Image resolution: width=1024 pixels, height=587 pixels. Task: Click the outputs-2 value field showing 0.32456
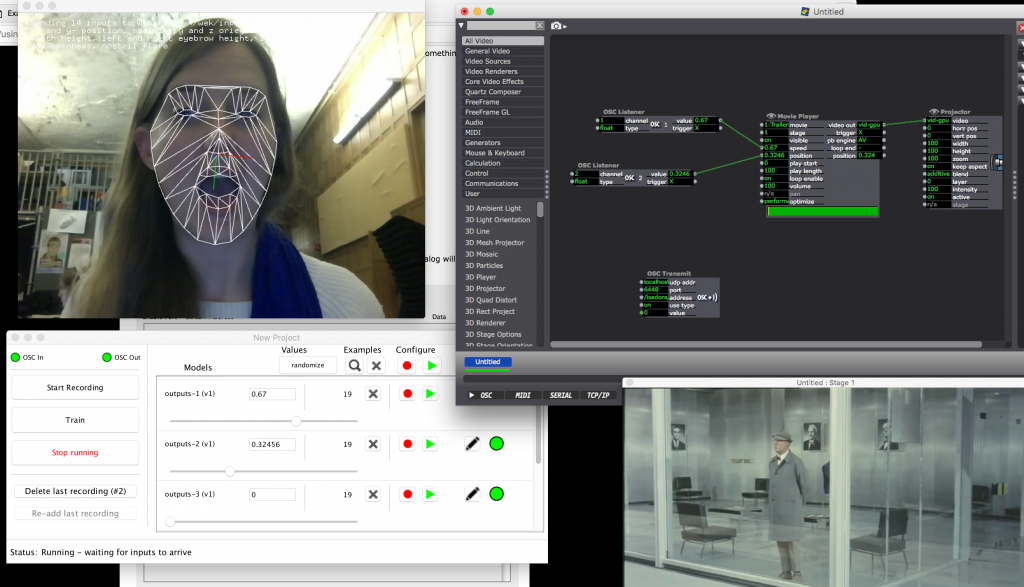272,445
